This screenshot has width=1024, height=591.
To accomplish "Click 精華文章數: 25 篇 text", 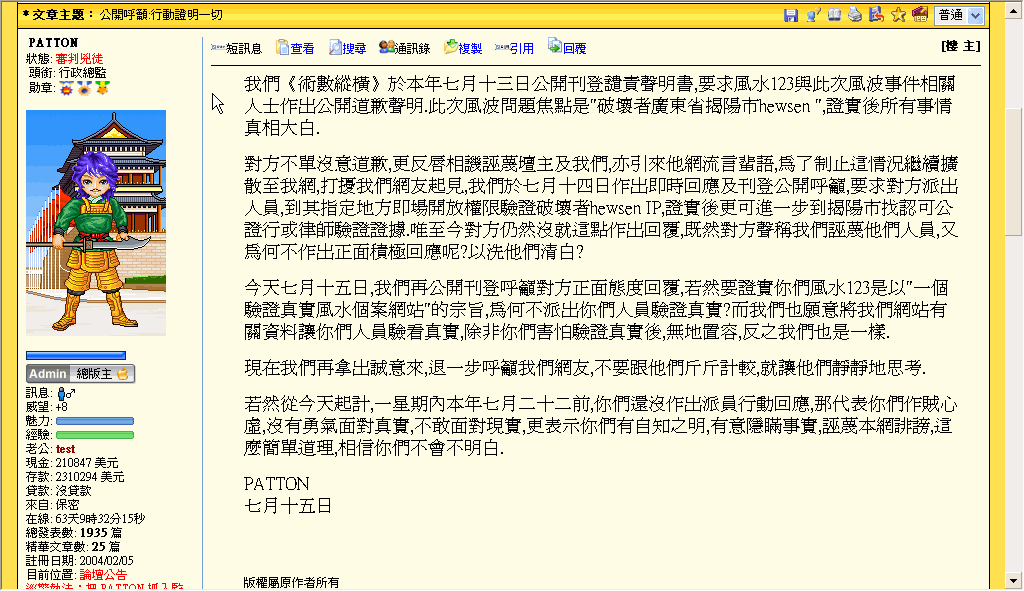I will point(72,547).
